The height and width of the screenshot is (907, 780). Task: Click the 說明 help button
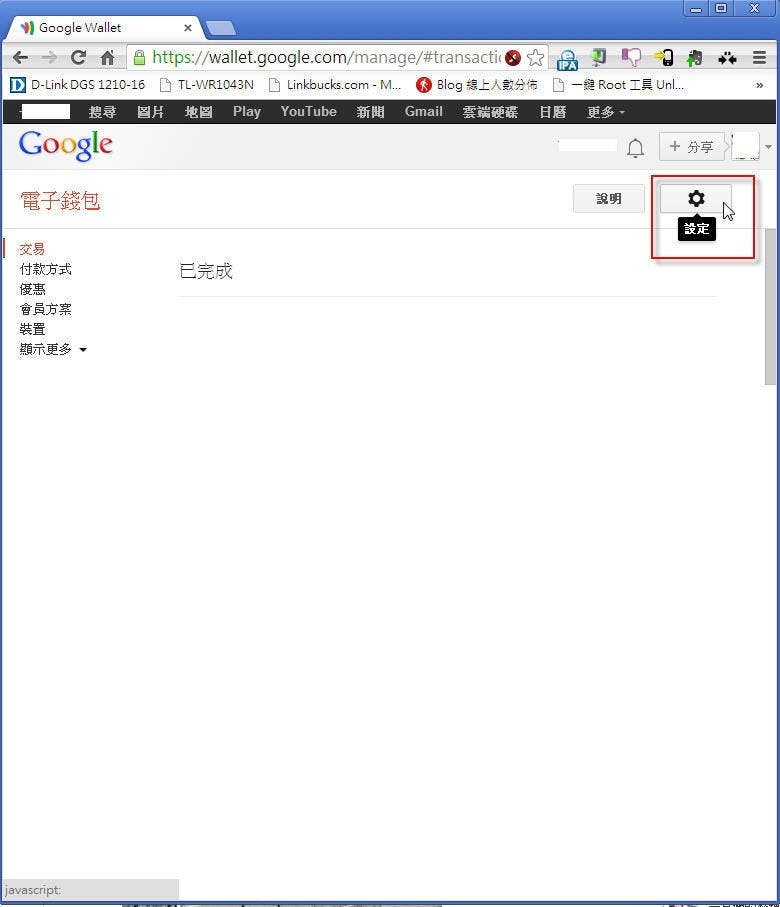609,198
